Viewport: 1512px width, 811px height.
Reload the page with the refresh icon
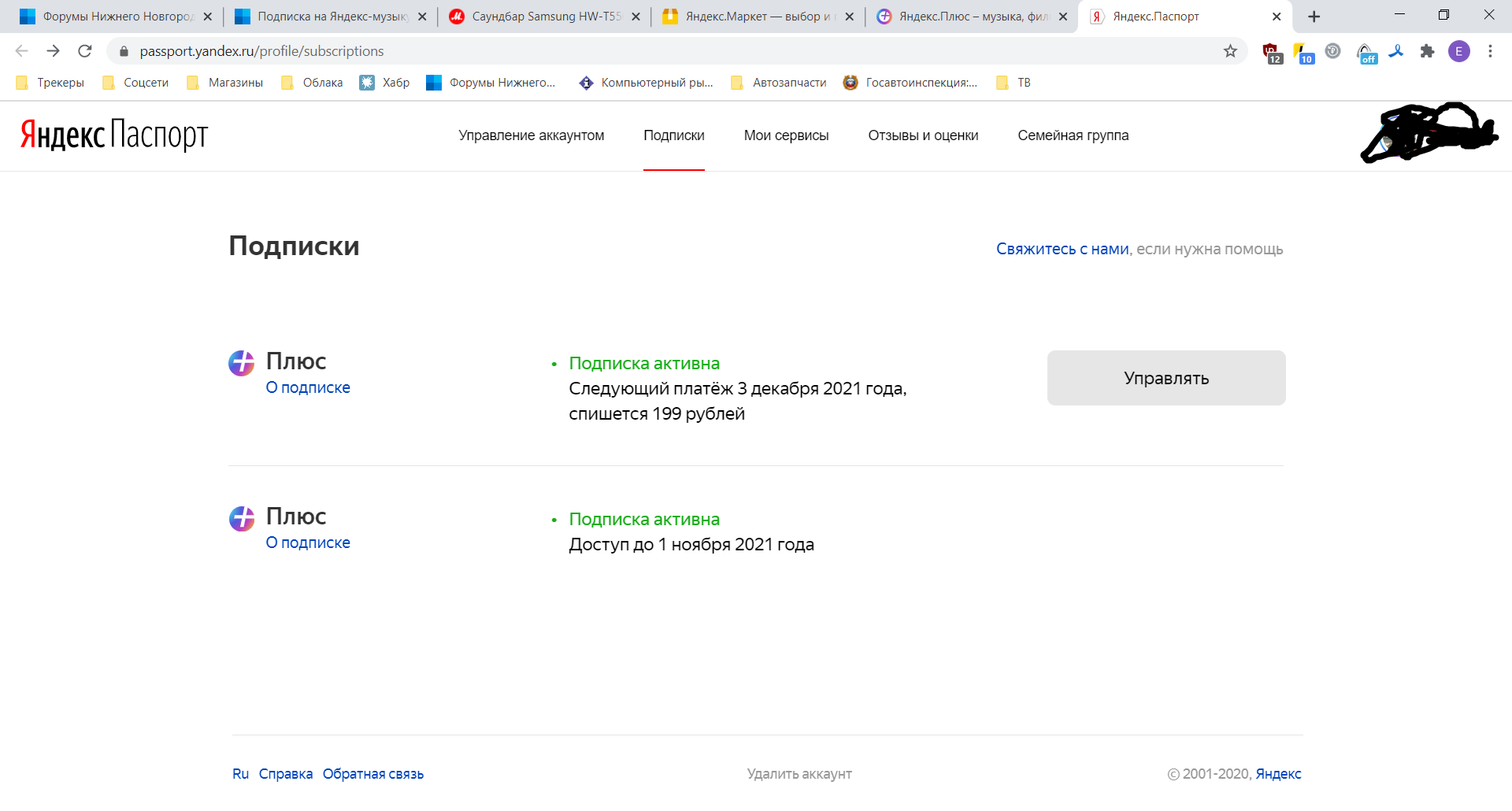click(85, 51)
